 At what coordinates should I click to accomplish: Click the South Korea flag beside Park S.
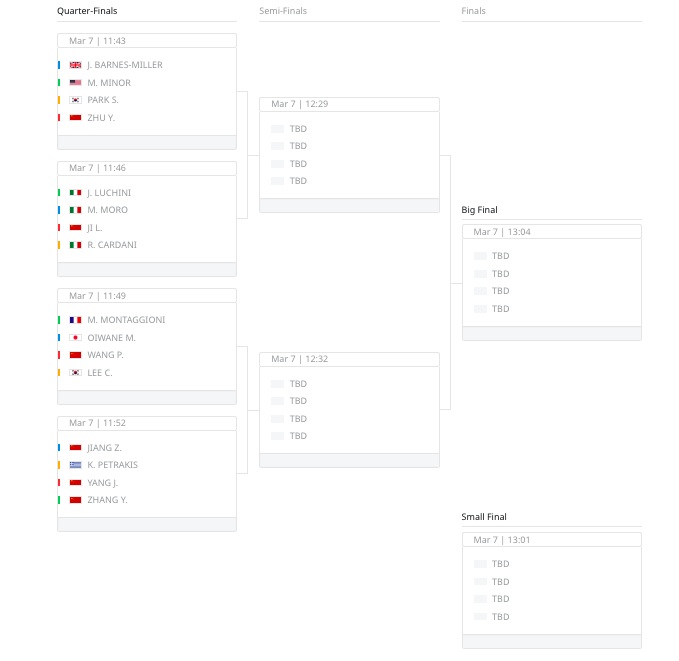click(x=75, y=100)
